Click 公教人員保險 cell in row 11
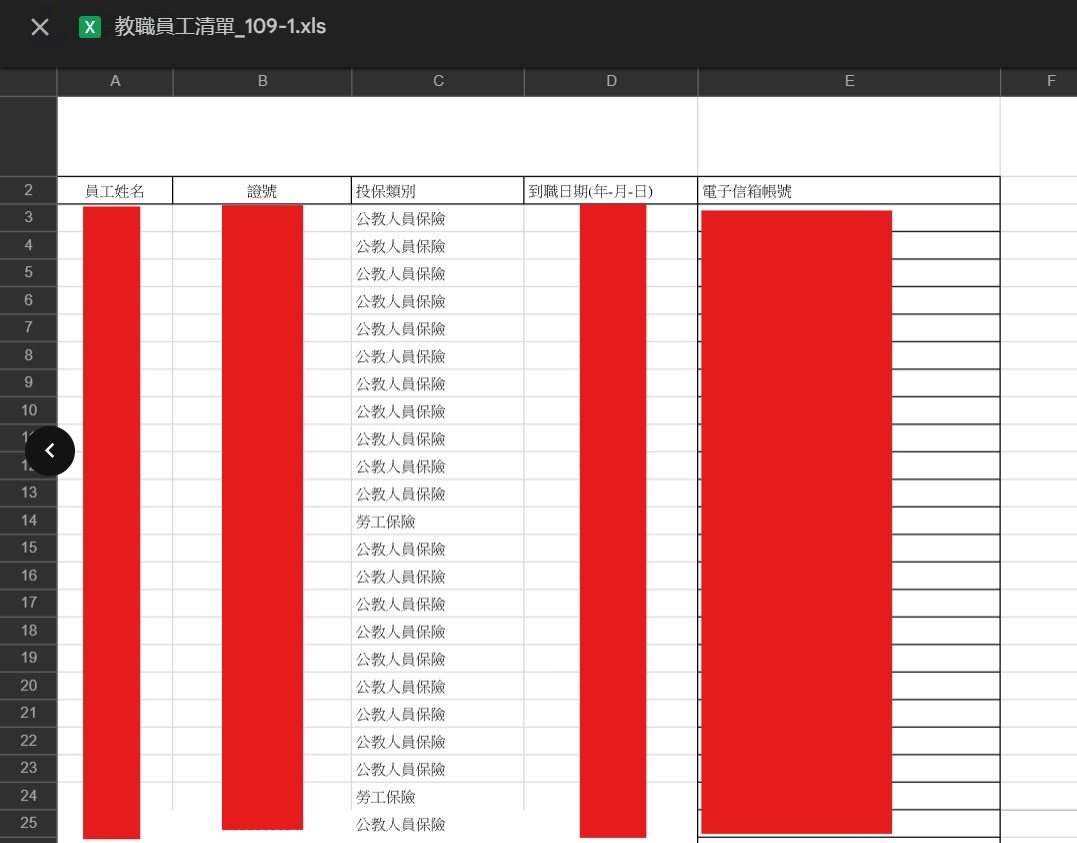The image size is (1077, 843). [x=438, y=438]
